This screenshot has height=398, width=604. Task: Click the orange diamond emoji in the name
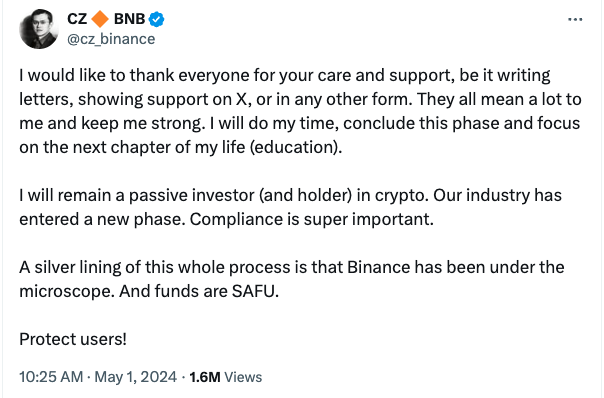[x=101, y=19]
